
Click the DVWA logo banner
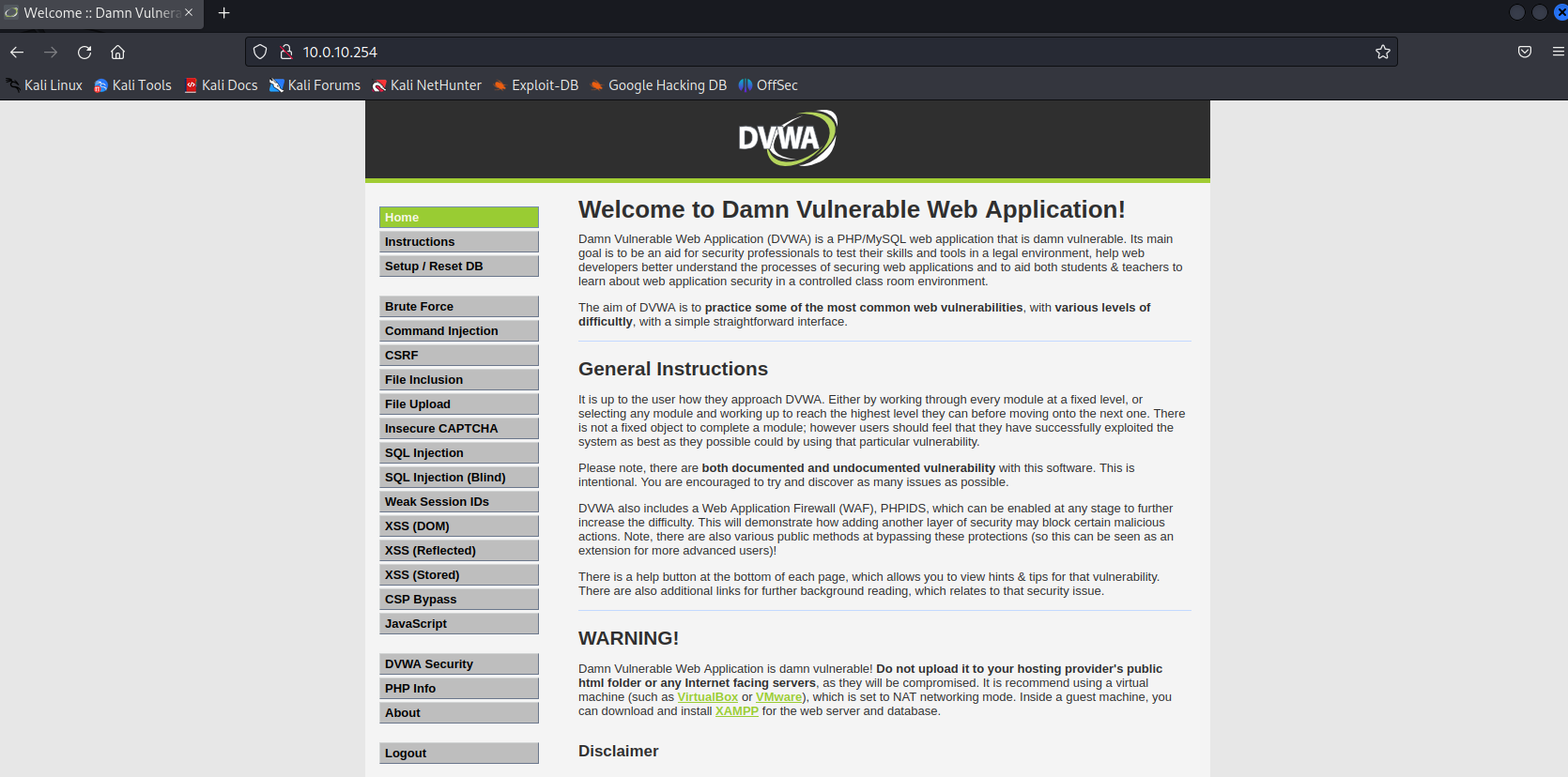pyautogui.click(x=787, y=139)
